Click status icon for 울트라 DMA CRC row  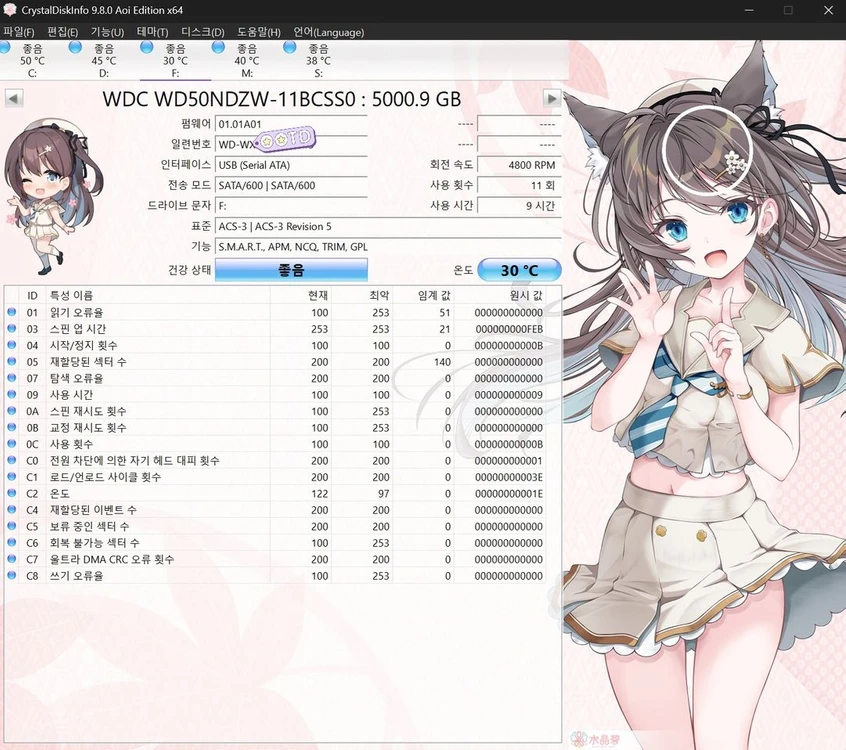(12, 558)
